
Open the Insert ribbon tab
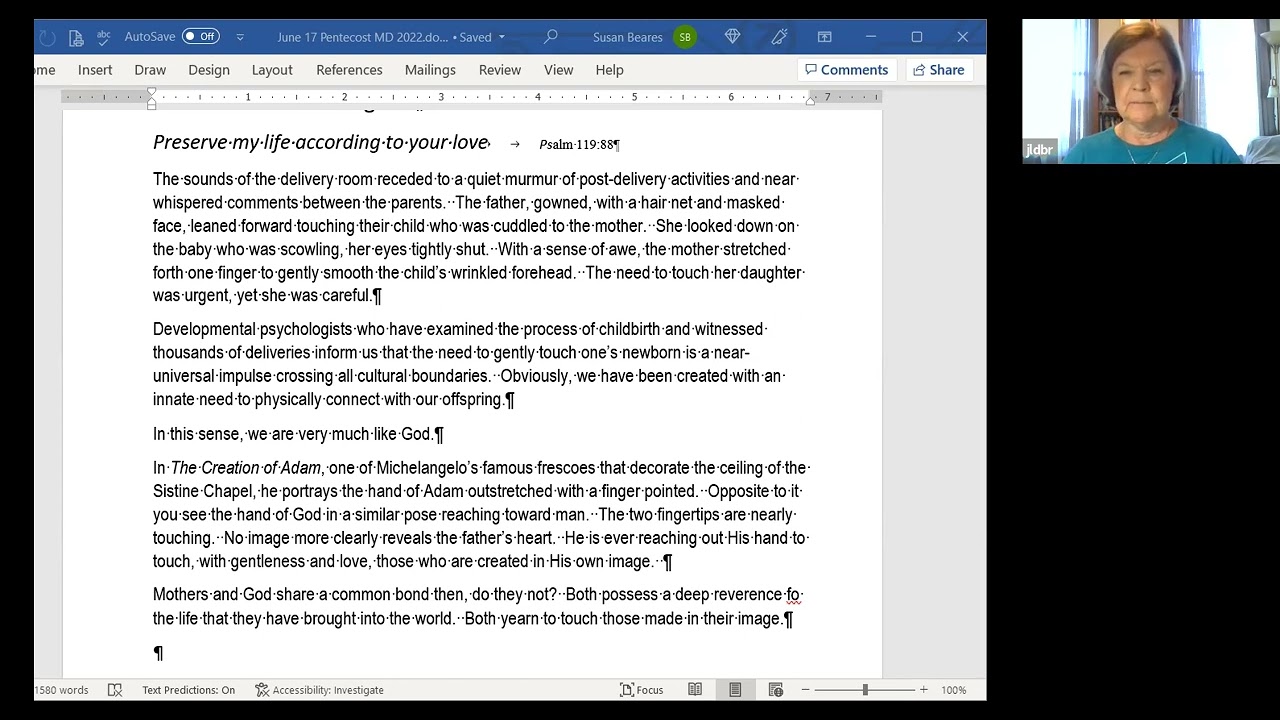point(95,70)
